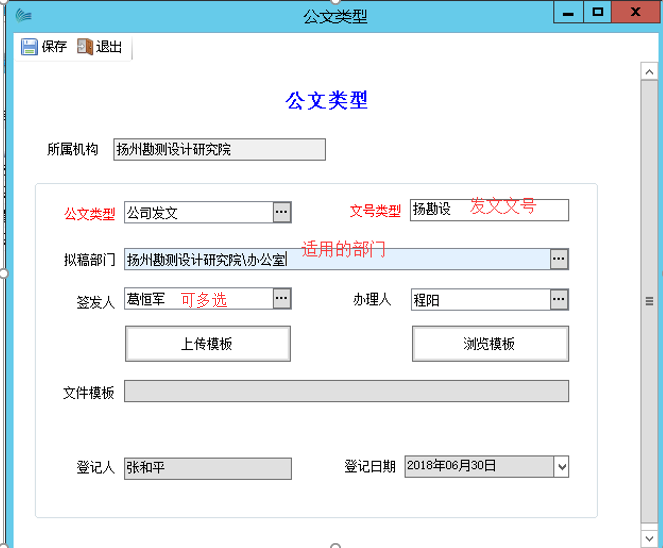Expand the 登记日期 date dropdown
The image size is (663, 548).
click(x=560, y=467)
